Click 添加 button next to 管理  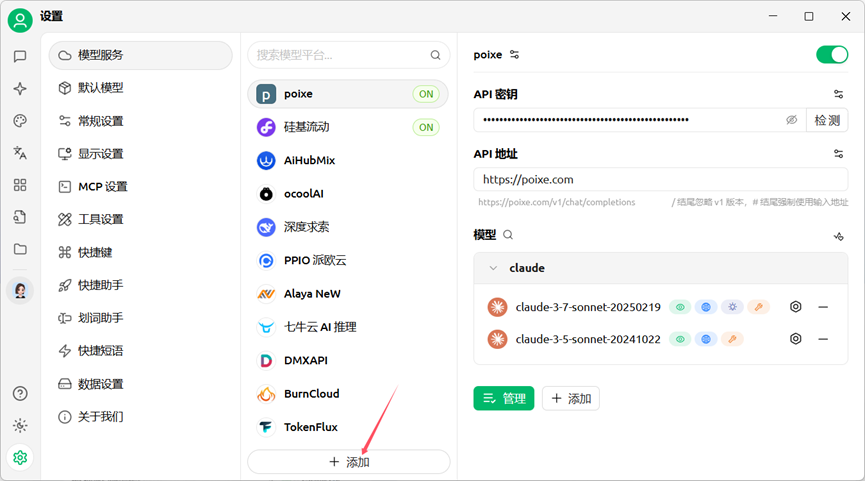coord(571,398)
